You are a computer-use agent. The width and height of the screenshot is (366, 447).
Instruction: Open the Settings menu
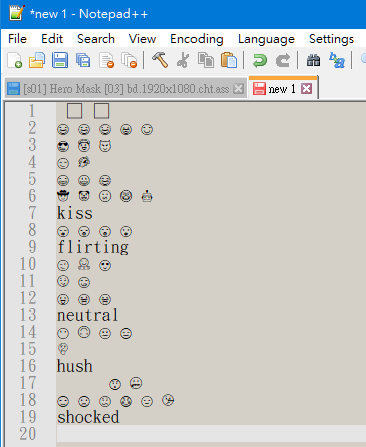pos(331,39)
